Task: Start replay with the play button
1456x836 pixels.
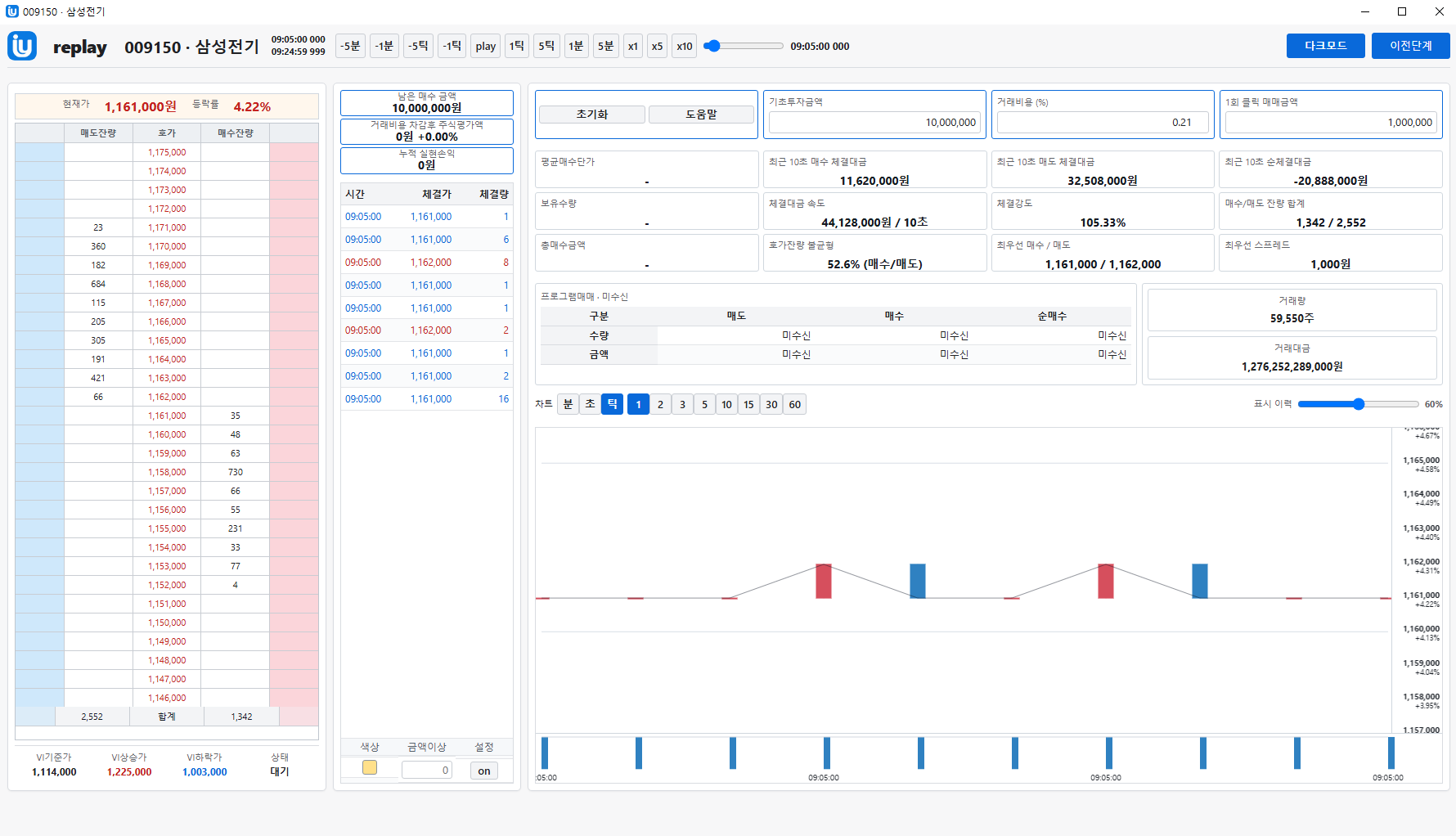Action: tap(486, 46)
